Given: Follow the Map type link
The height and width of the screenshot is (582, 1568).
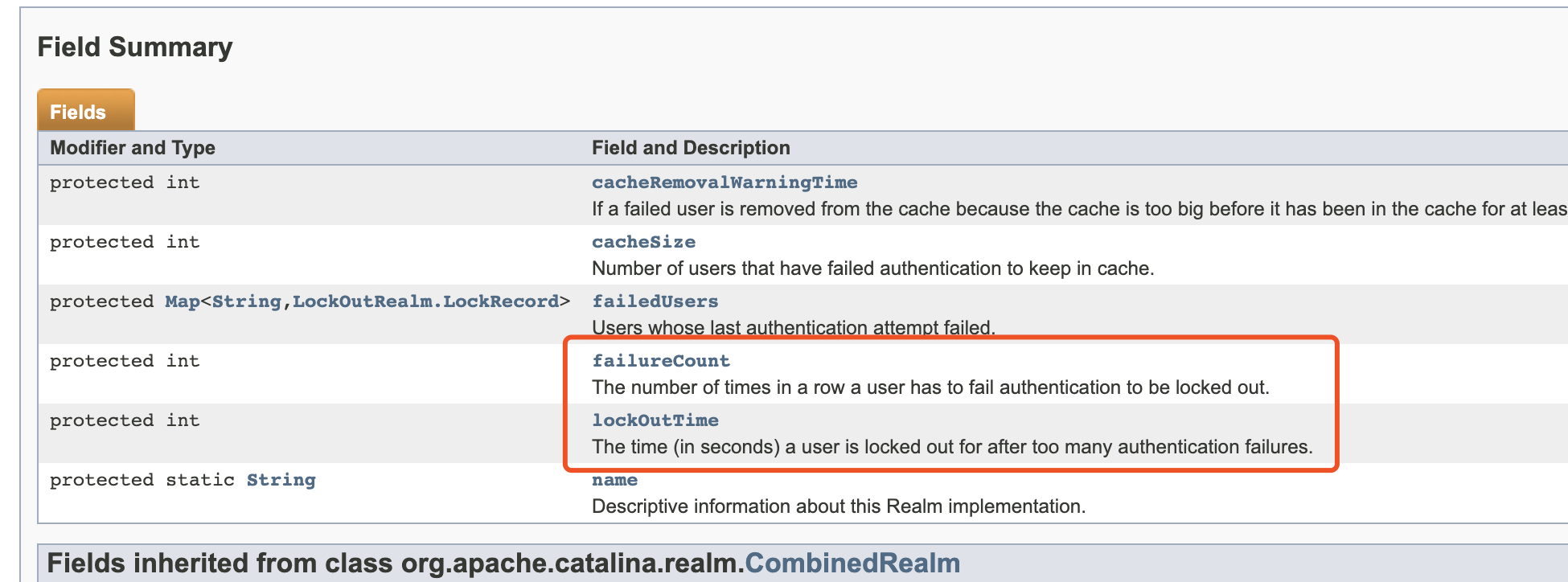Looking at the screenshot, I should coord(183,301).
